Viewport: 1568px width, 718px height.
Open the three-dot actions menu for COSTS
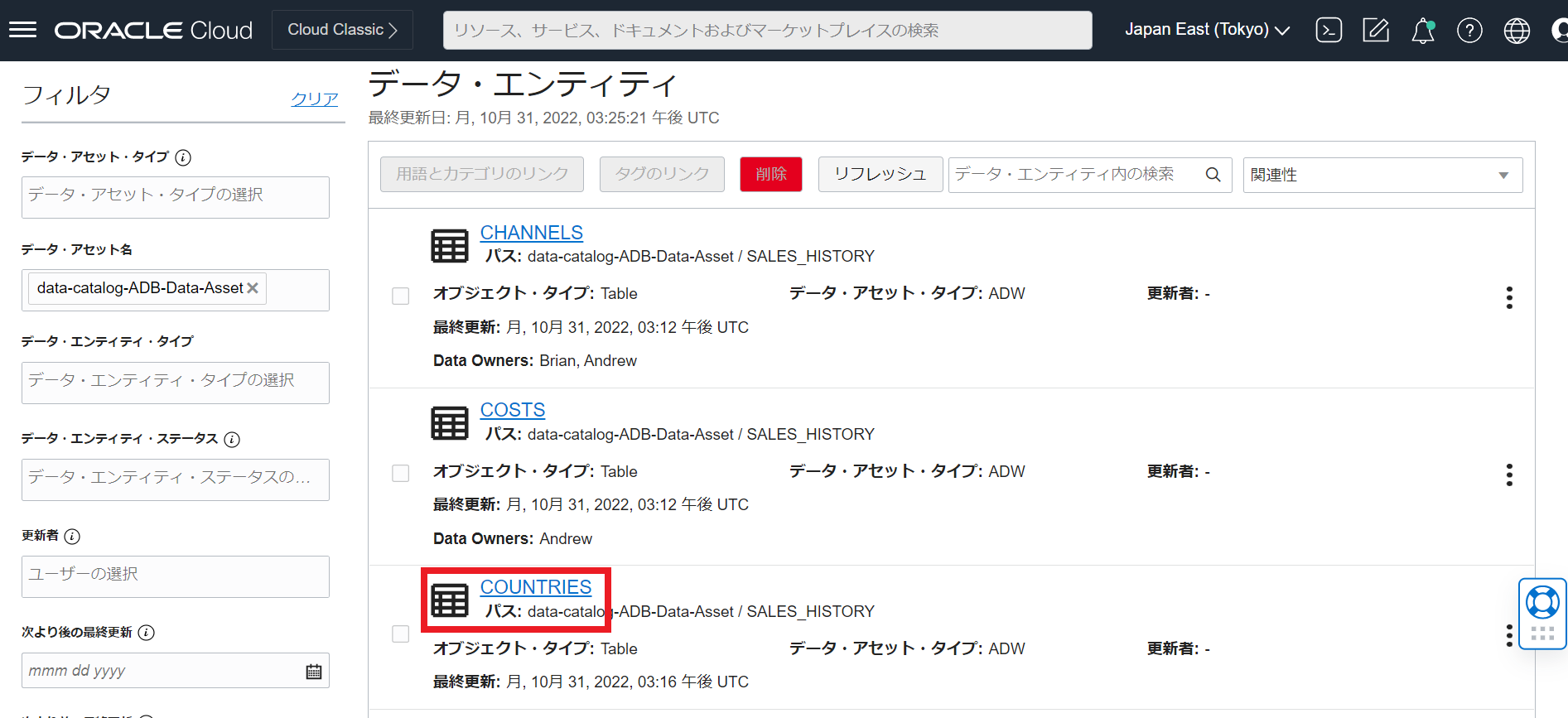[1509, 475]
